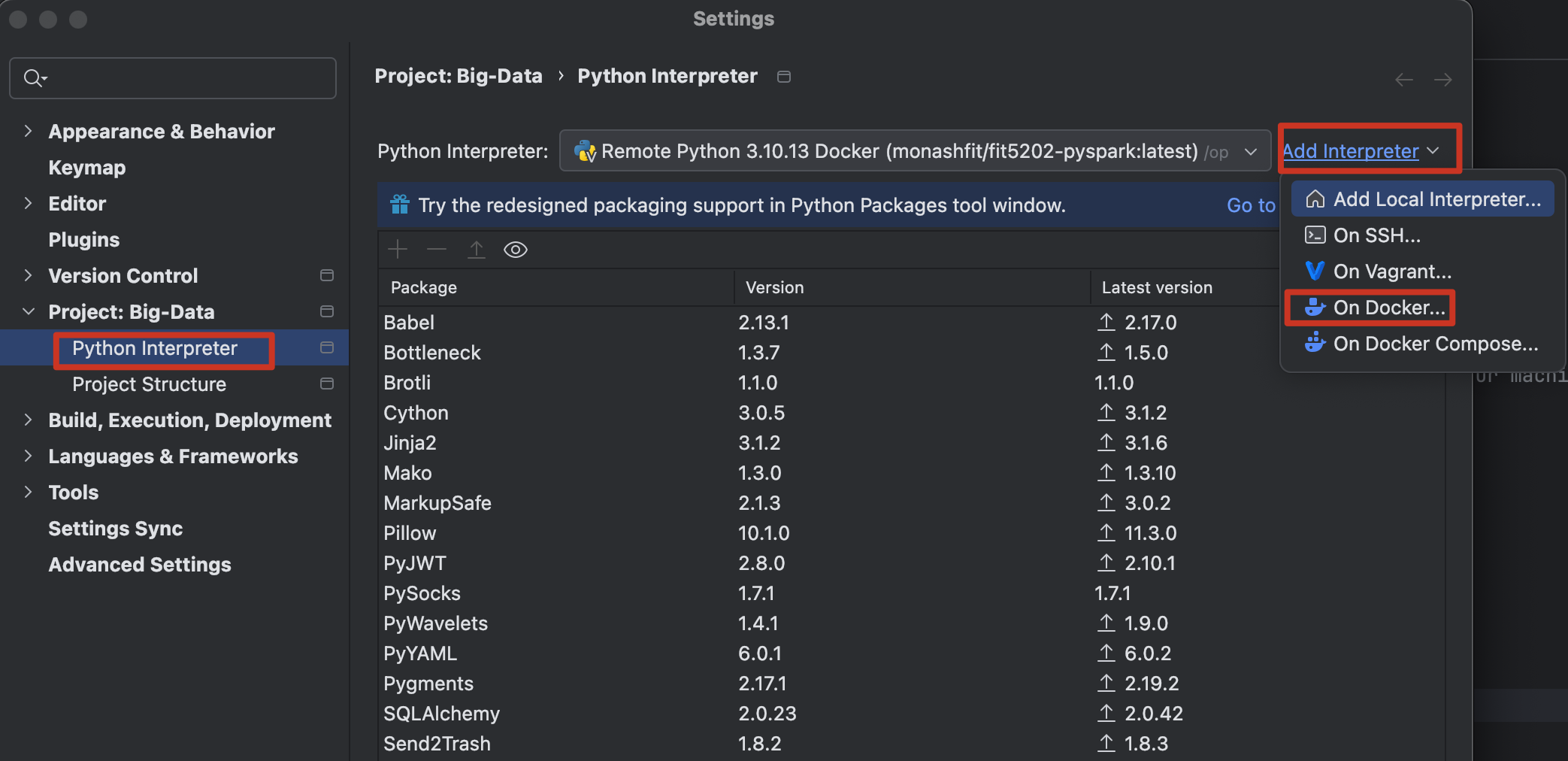Expand Appearance & Behavior section
The image size is (1568, 761).
point(28,131)
